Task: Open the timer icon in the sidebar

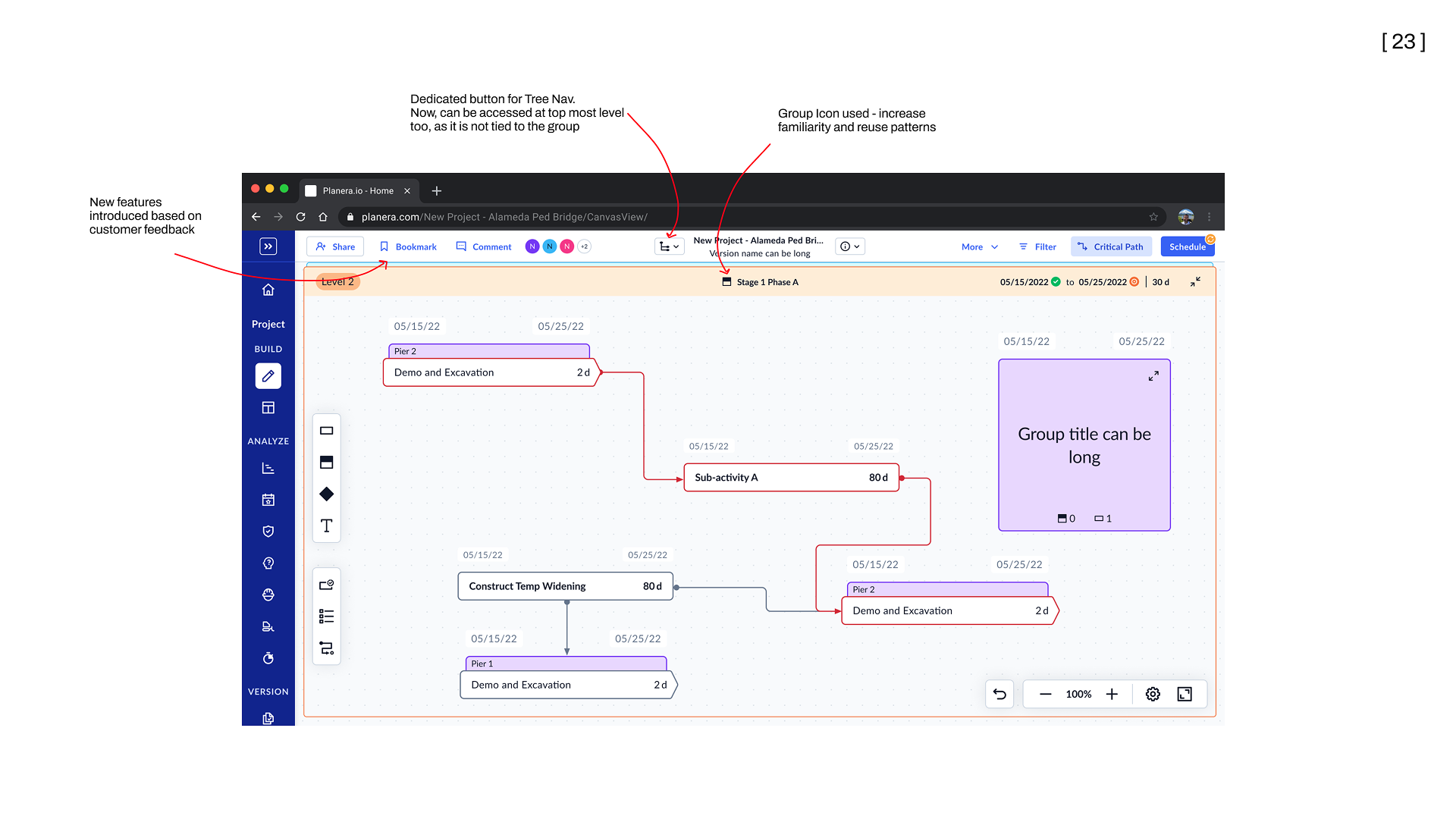Action: [x=268, y=658]
